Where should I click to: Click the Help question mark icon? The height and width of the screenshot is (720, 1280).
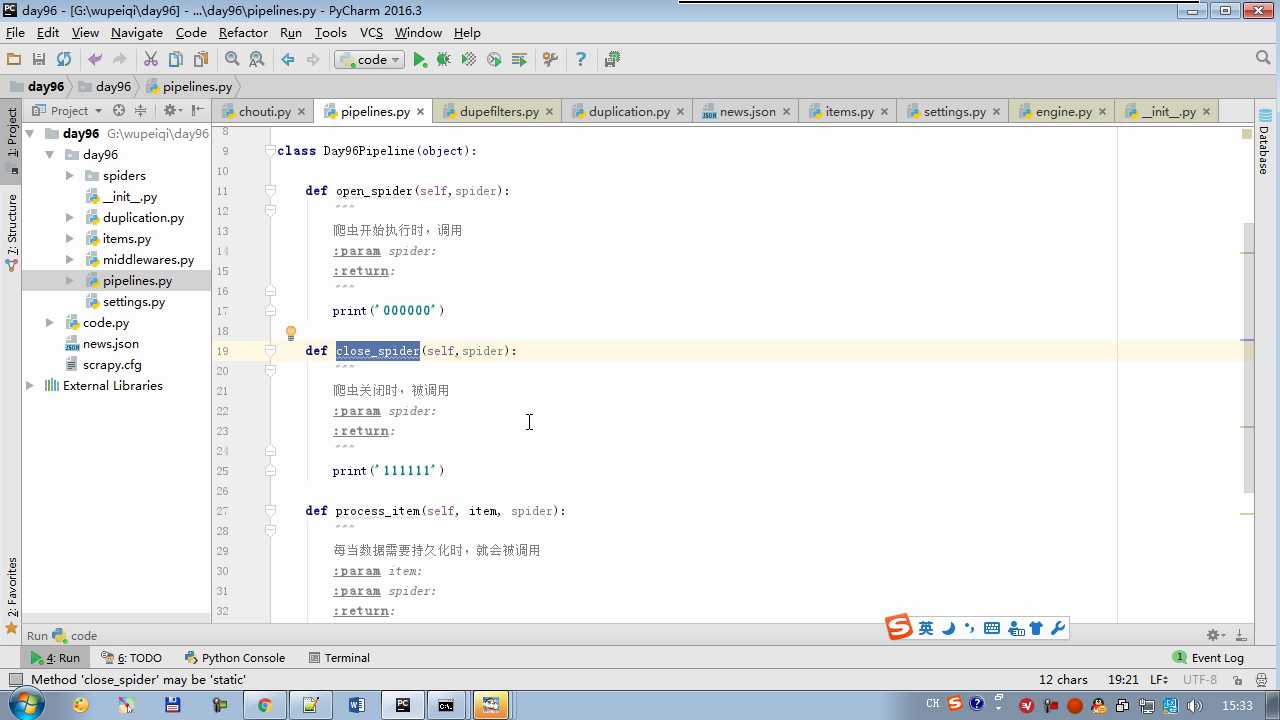coord(580,60)
